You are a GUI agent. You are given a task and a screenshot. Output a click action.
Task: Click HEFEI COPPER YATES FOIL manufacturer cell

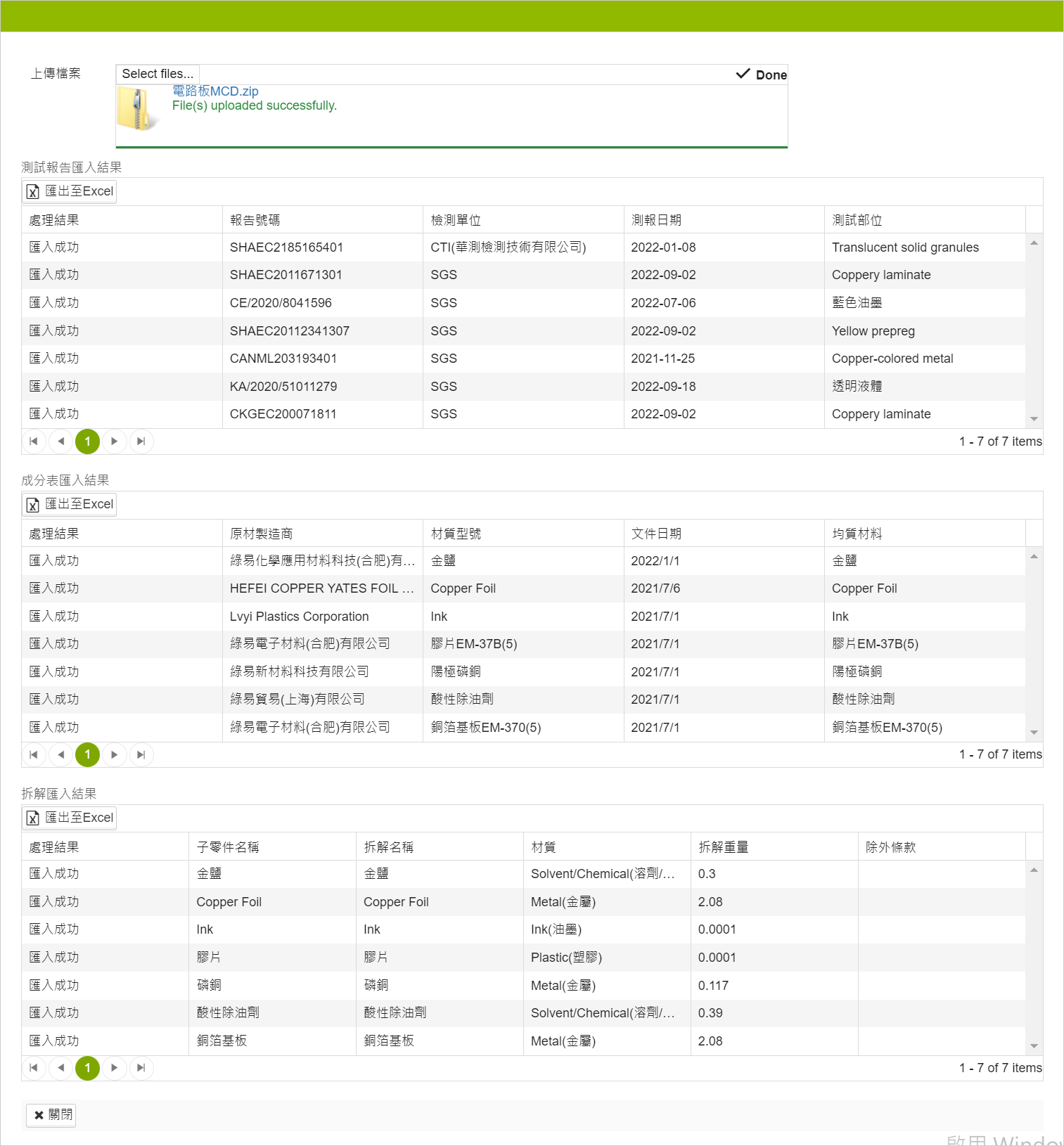323,588
